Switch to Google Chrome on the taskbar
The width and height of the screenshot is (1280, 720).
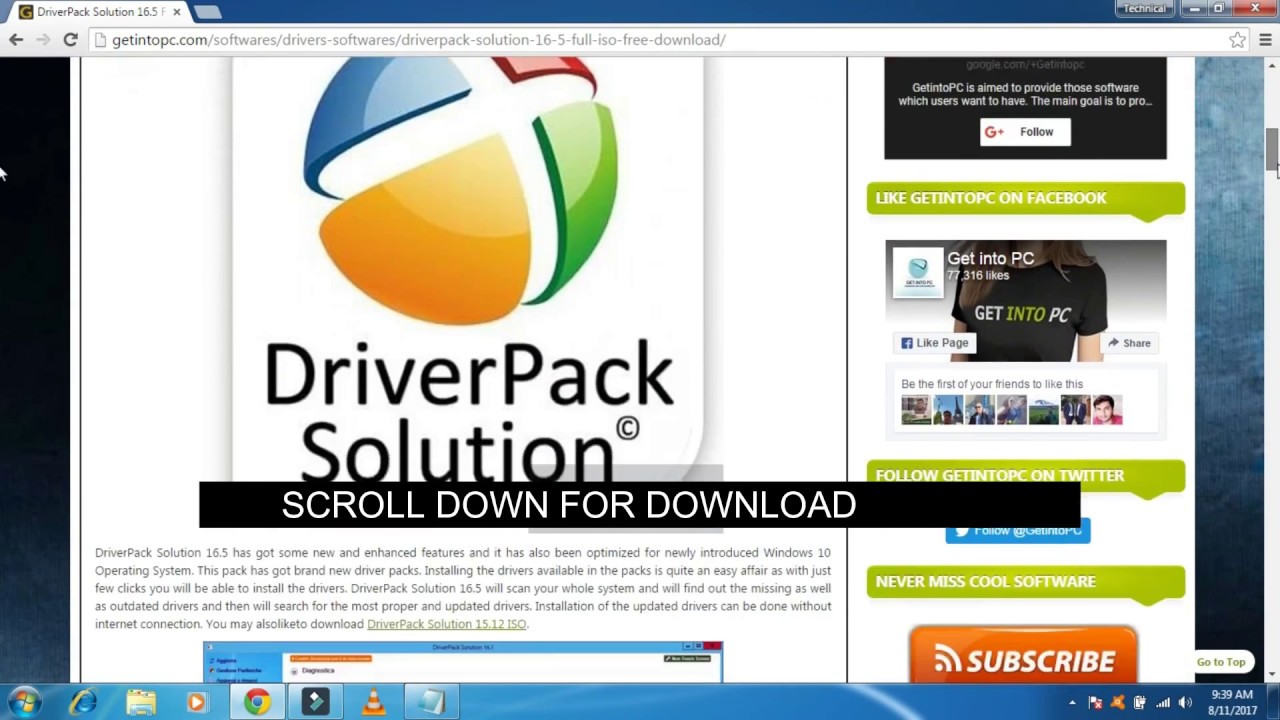[257, 702]
